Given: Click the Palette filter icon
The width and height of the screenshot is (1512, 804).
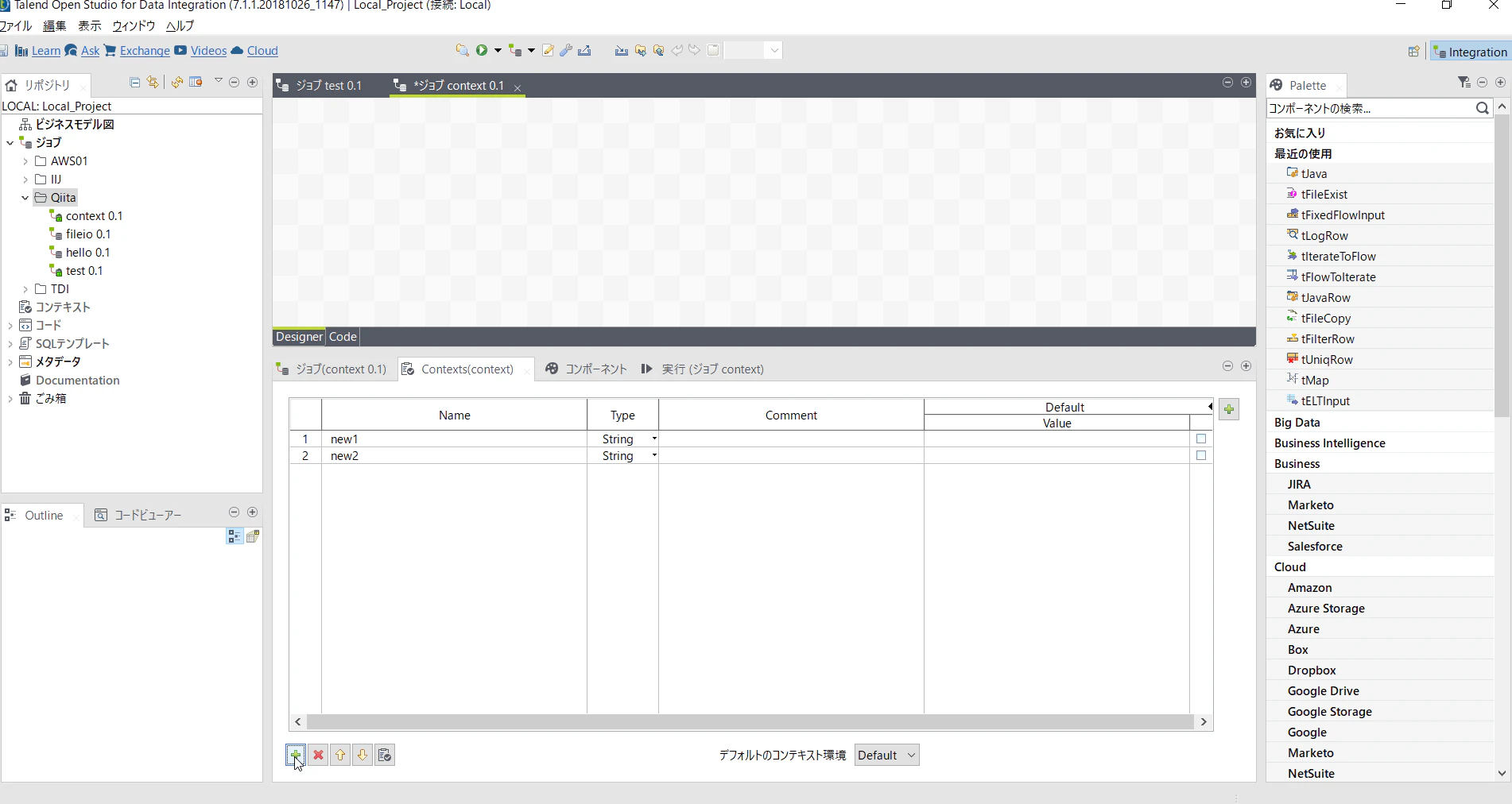Looking at the screenshot, I should click(1464, 82).
